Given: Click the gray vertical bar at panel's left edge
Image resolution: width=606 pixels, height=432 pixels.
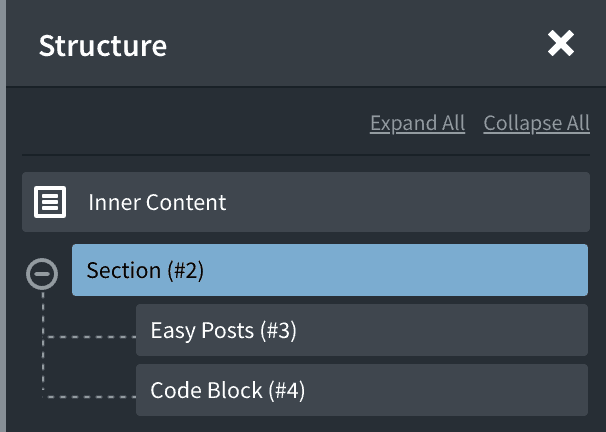Looking at the screenshot, I should click(x=3, y=216).
